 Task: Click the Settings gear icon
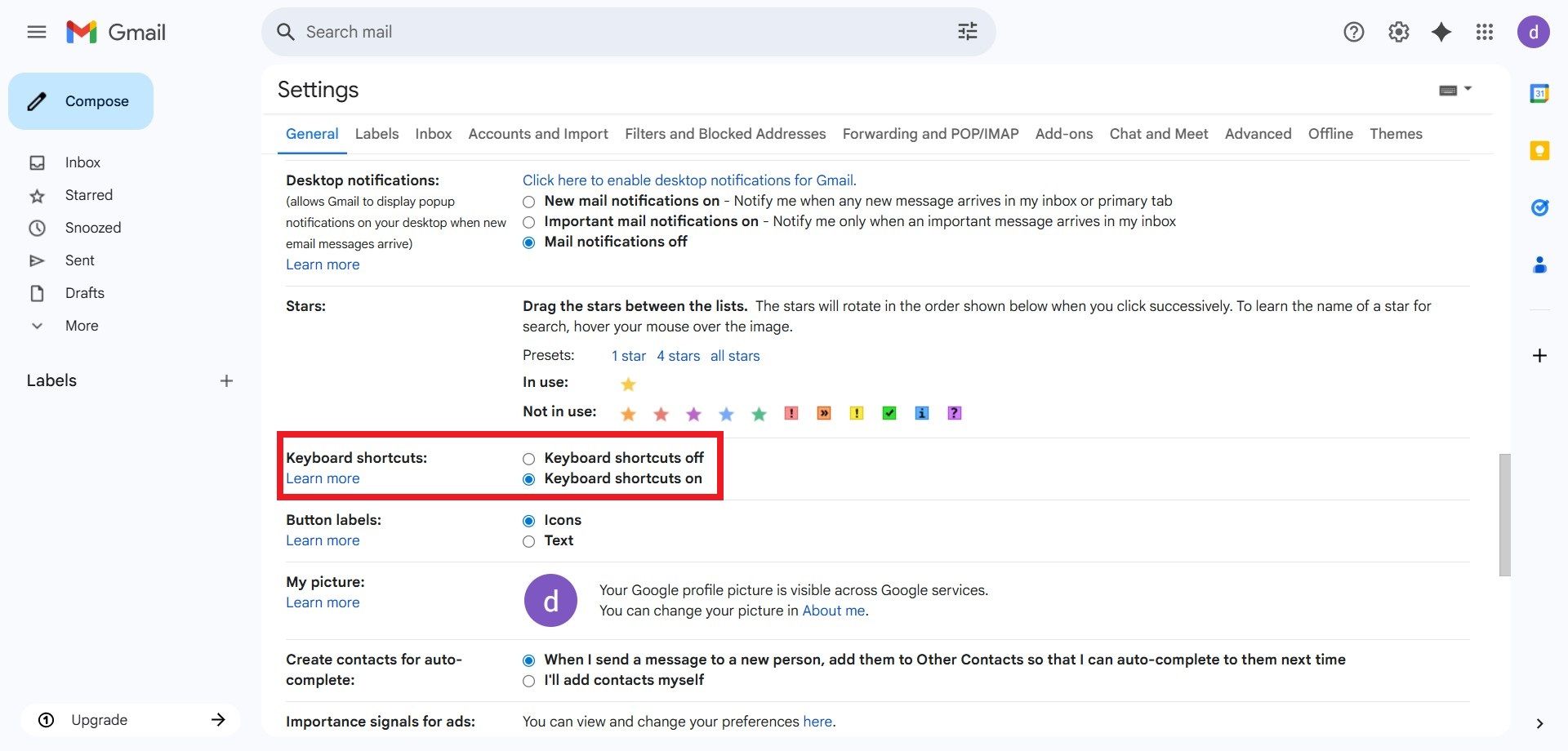(1398, 32)
